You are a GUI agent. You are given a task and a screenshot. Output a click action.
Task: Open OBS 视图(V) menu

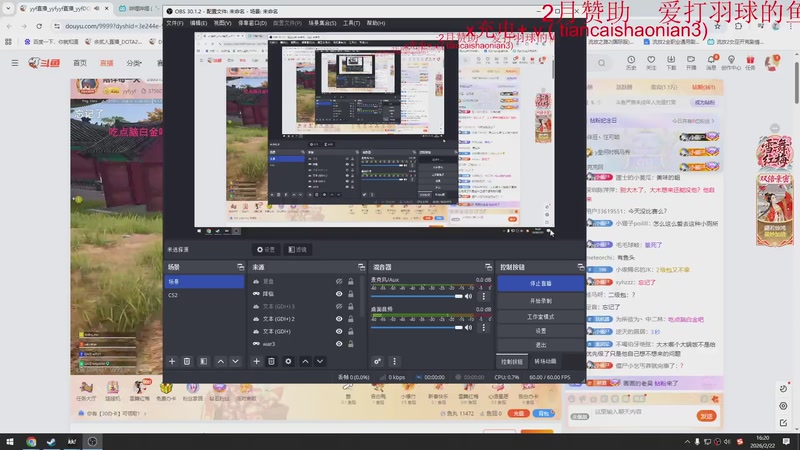point(222,23)
